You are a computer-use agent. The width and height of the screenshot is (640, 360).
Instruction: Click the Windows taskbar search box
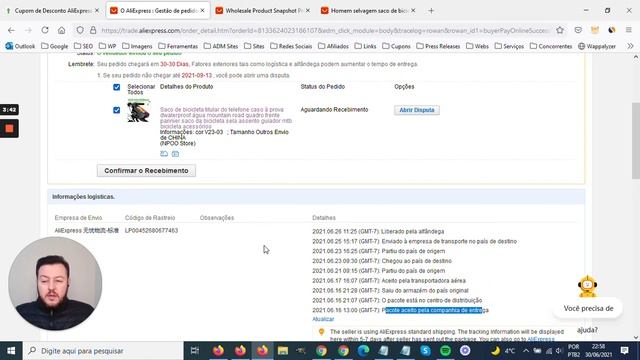pos(103,351)
